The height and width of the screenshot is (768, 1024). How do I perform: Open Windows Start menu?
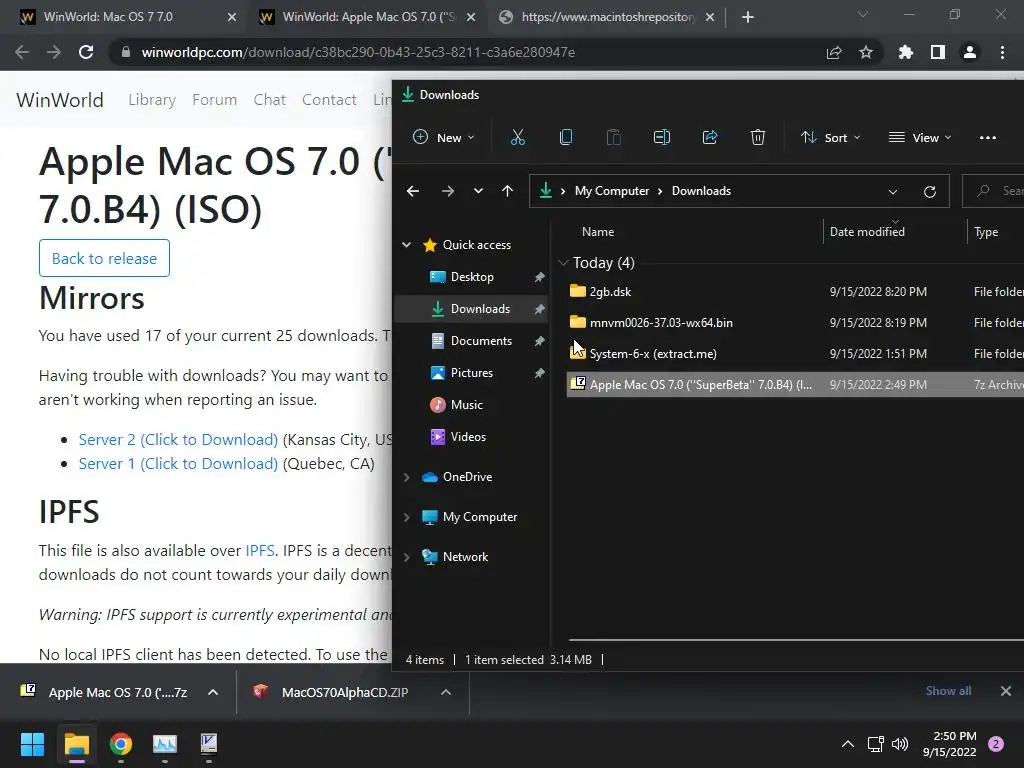(x=32, y=744)
